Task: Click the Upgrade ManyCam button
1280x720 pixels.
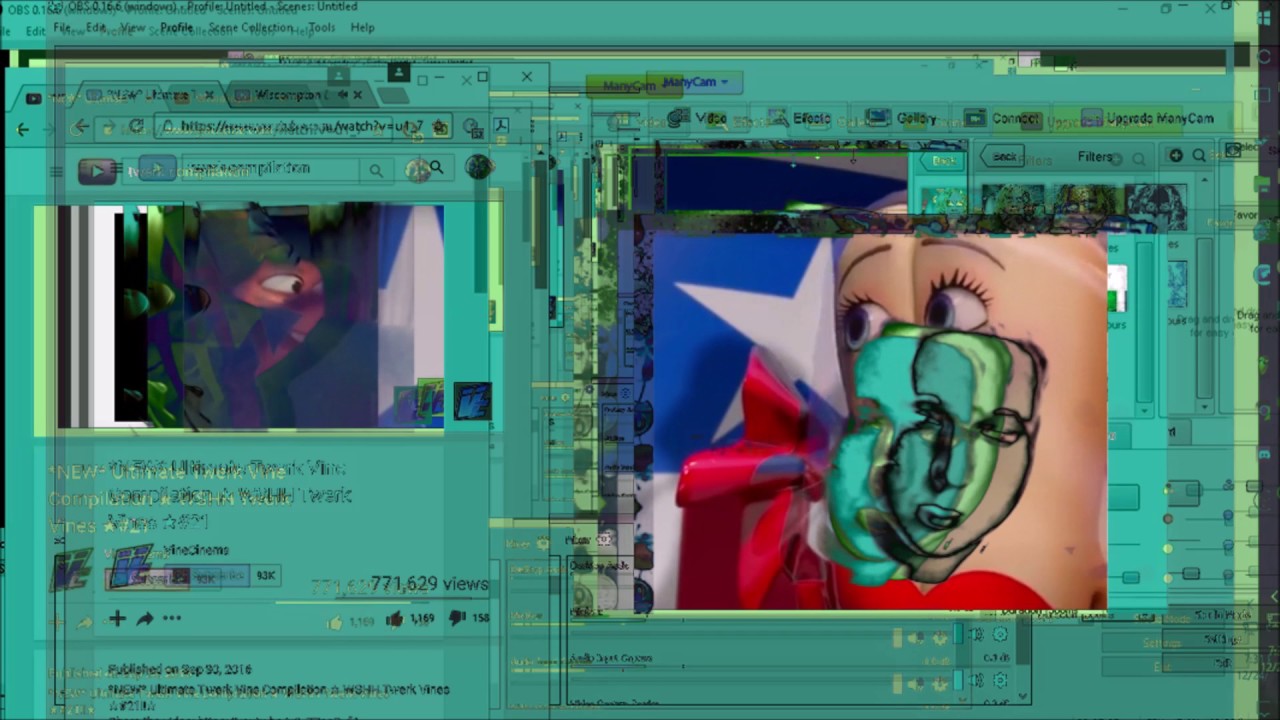Action: point(1147,118)
